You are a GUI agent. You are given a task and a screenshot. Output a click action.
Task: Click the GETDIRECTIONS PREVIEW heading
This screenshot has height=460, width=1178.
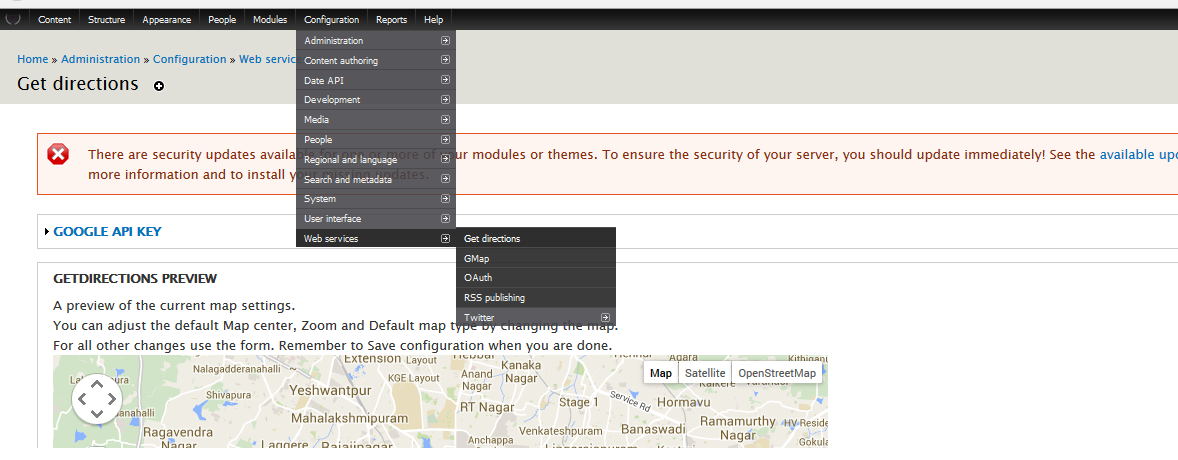(135, 279)
